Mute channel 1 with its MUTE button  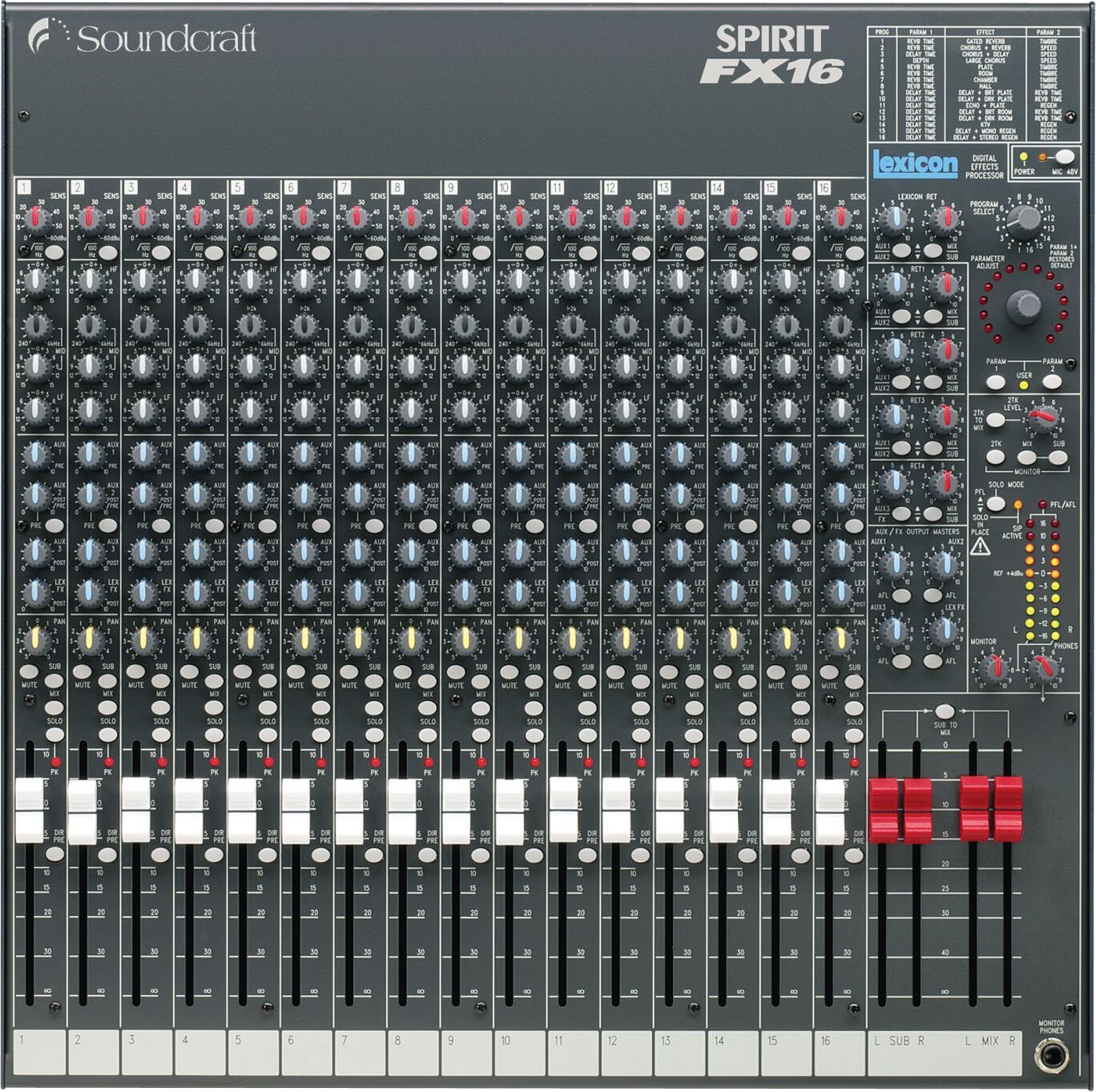click(30, 671)
